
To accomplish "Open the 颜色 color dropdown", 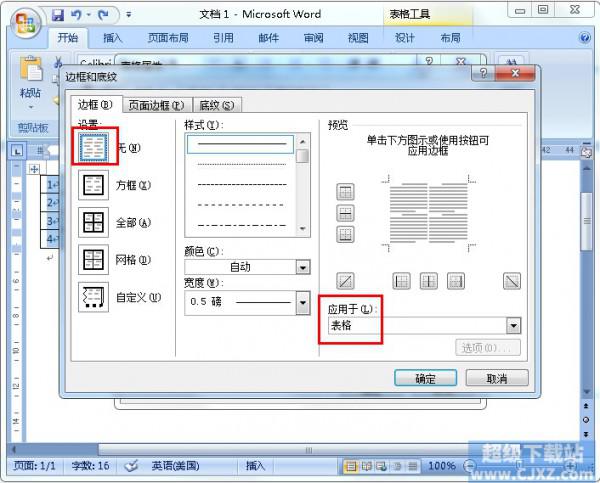I will pos(303,267).
